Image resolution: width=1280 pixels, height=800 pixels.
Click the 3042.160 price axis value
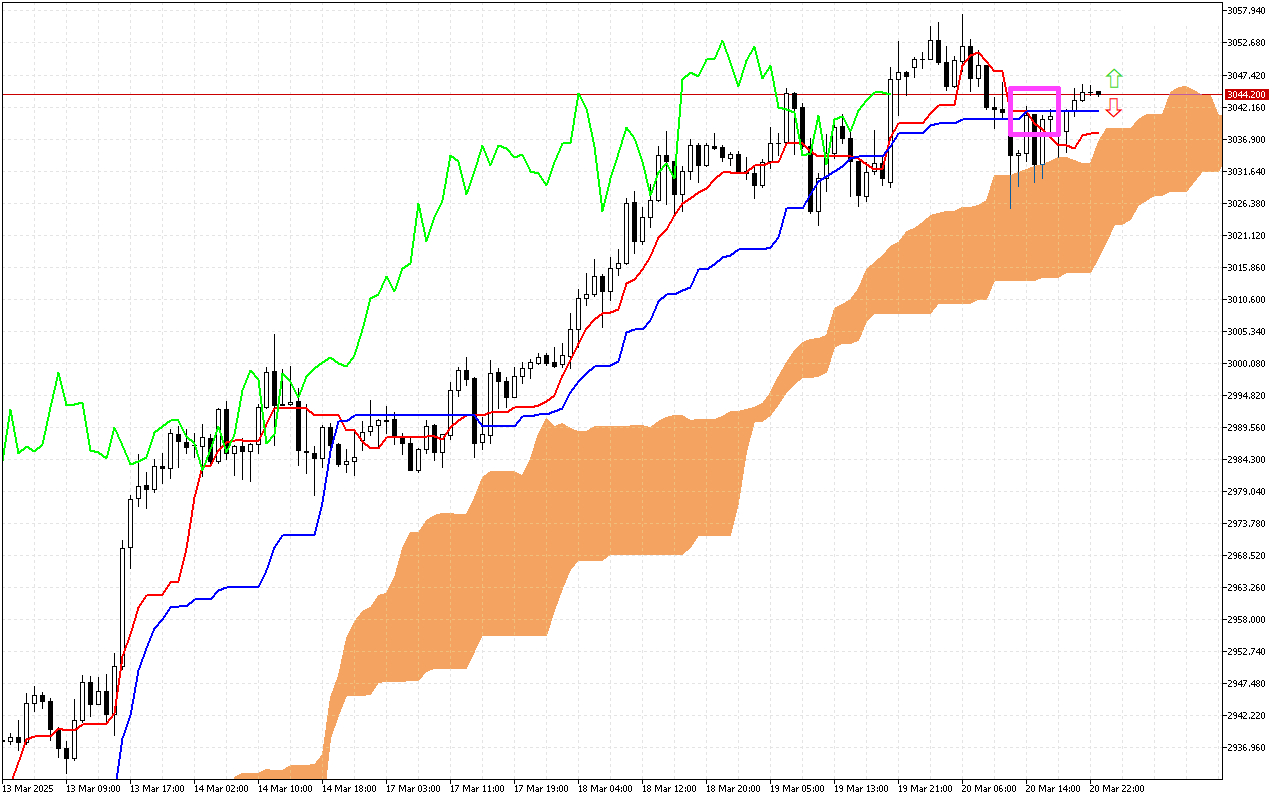click(x=1247, y=107)
